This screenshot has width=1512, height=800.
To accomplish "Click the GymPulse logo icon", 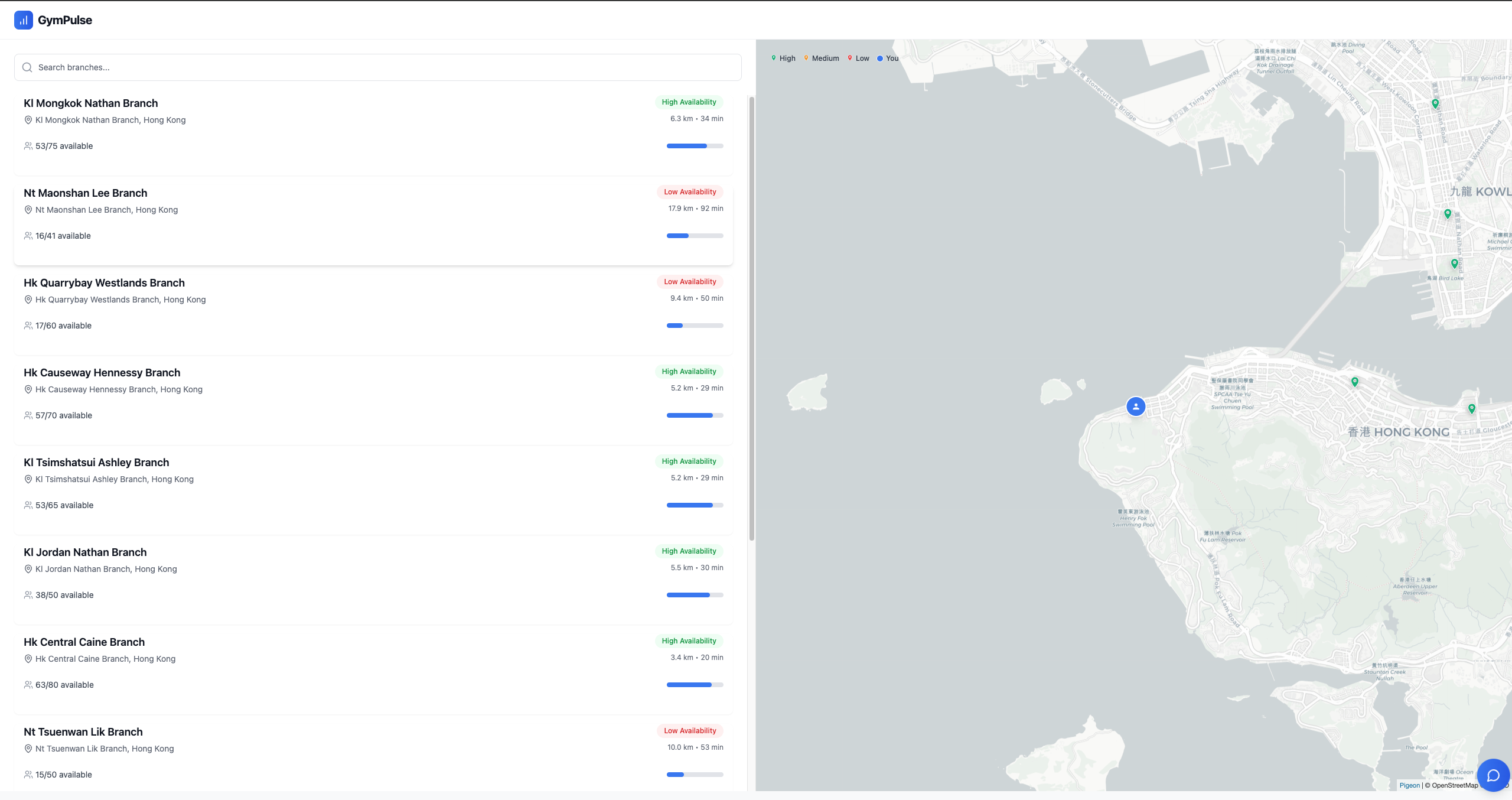I will tap(24, 20).
